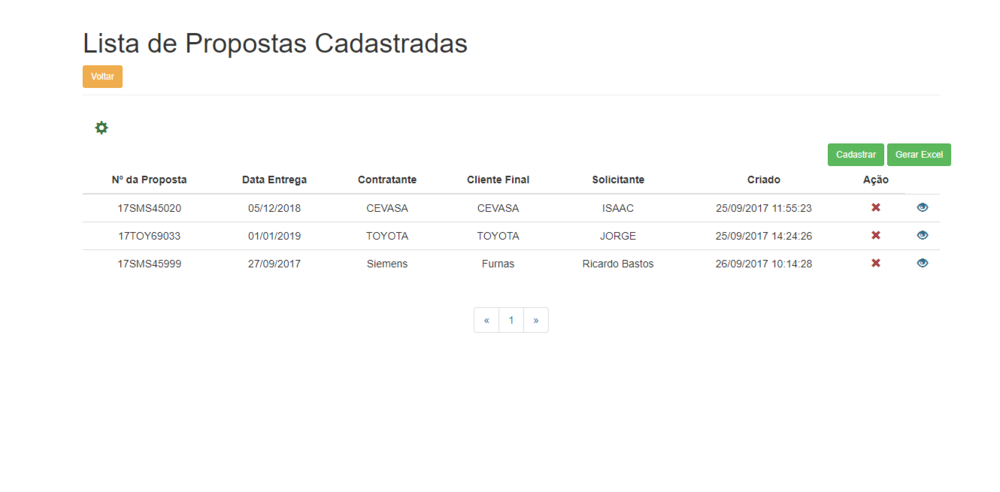This screenshot has width=1000, height=492.
Task: View the Siemens proposal via eye icon
Action: pos(922,264)
